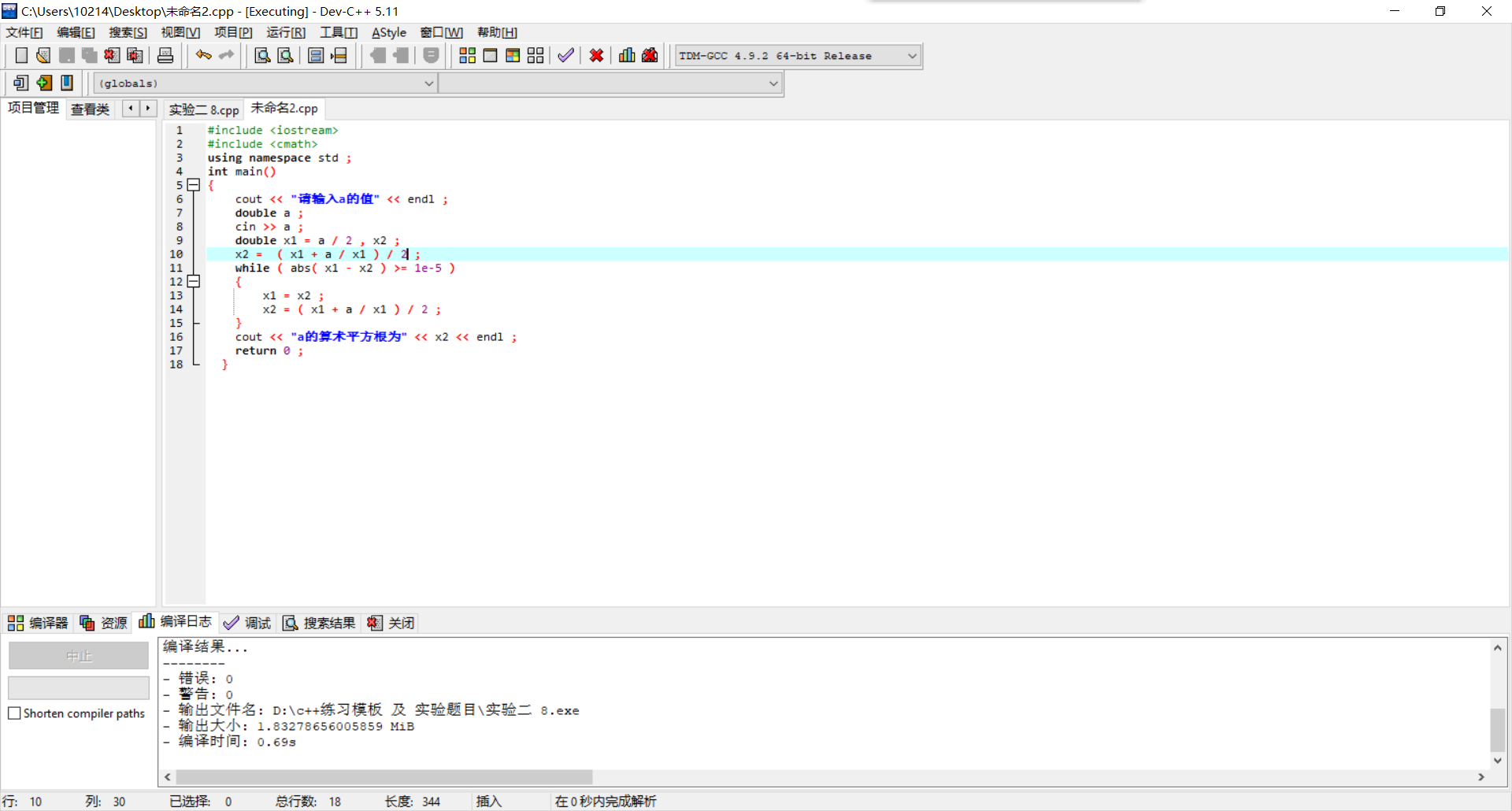Click the right tab scroll arrow beside 查看类
The width and height of the screenshot is (1512, 811).
click(x=148, y=108)
